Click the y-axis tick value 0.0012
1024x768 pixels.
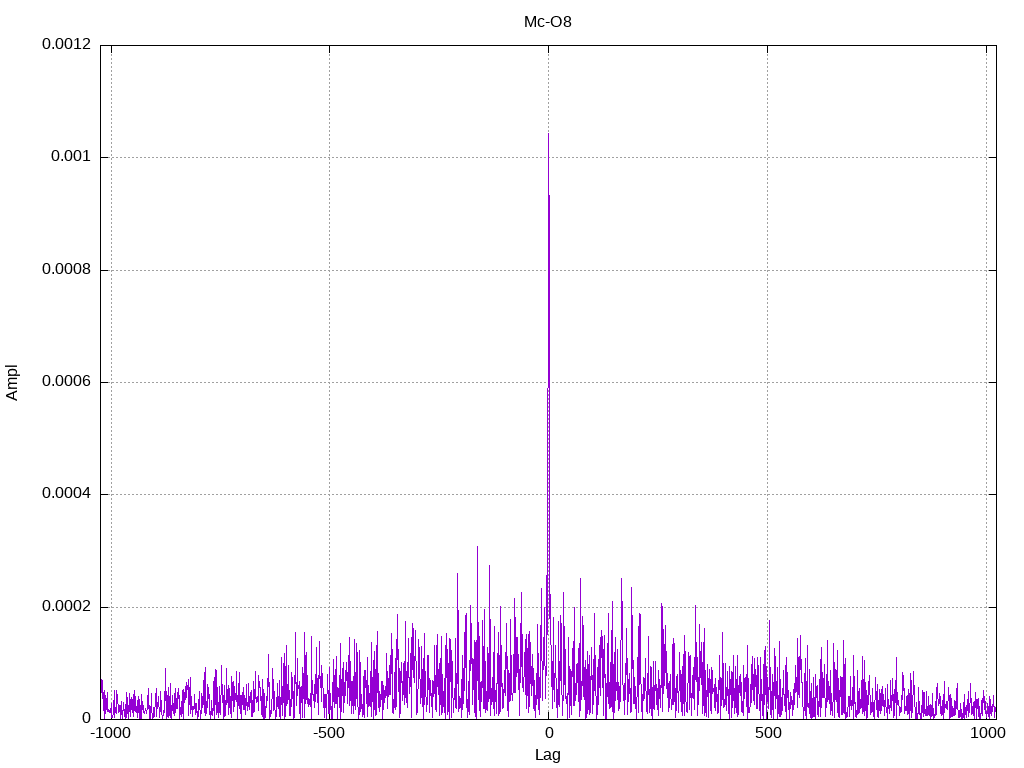pyautogui.click(x=67, y=44)
